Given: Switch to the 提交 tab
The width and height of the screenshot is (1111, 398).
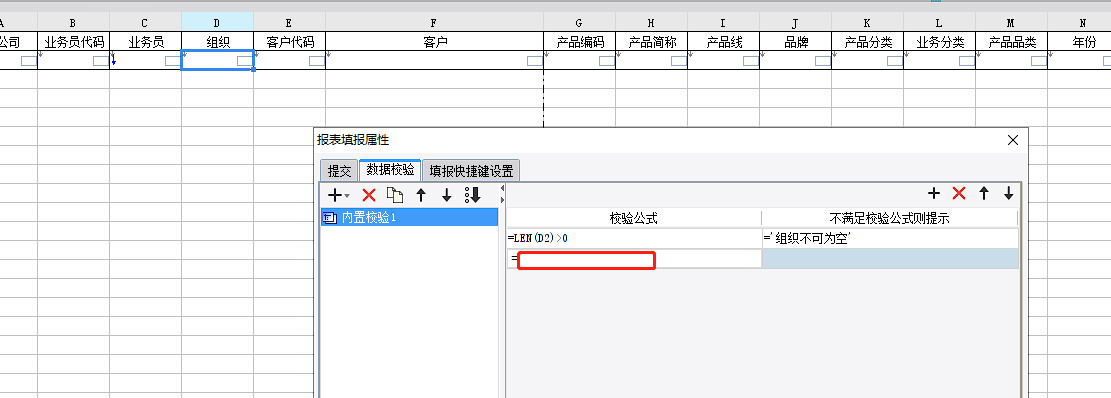Looking at the screenshot, I should [x=339, y=171].
